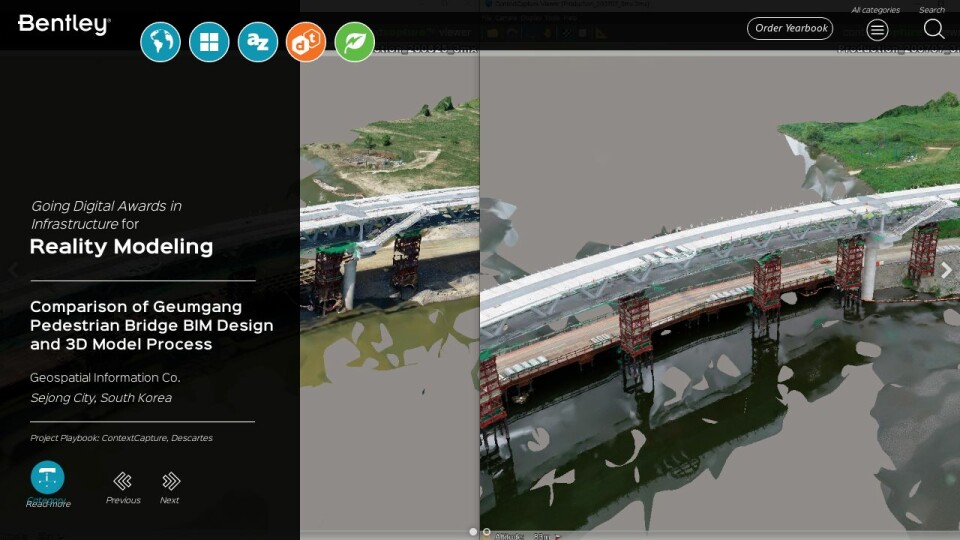
Task: Open the orange digital twin icon
Action: coord(306,42)
